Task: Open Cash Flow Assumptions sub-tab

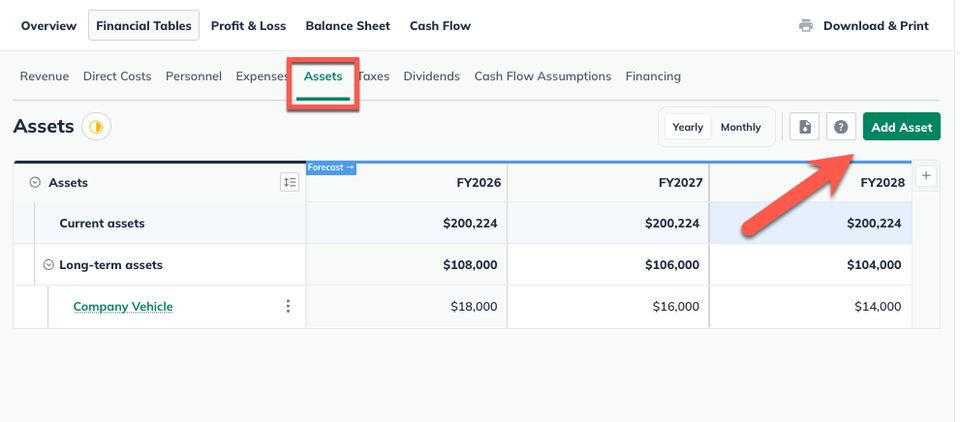Action: coord(542,77)
